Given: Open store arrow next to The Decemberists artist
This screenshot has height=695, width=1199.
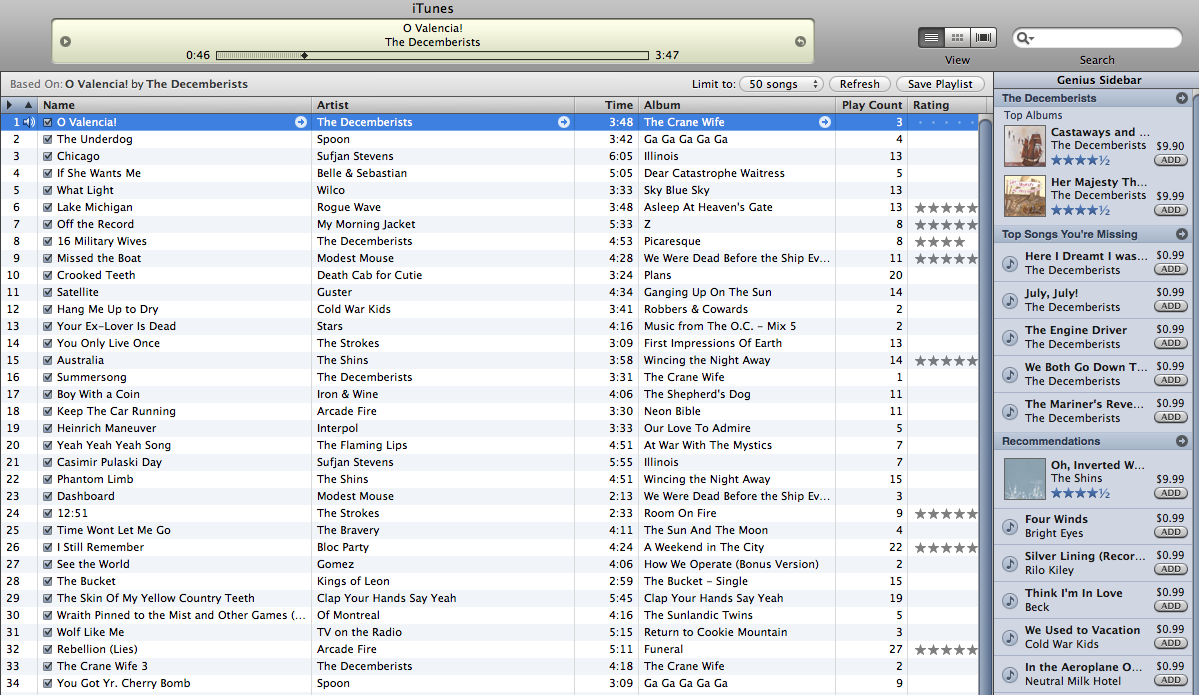Looking at the screenshot, I should (x=564, y=122).
